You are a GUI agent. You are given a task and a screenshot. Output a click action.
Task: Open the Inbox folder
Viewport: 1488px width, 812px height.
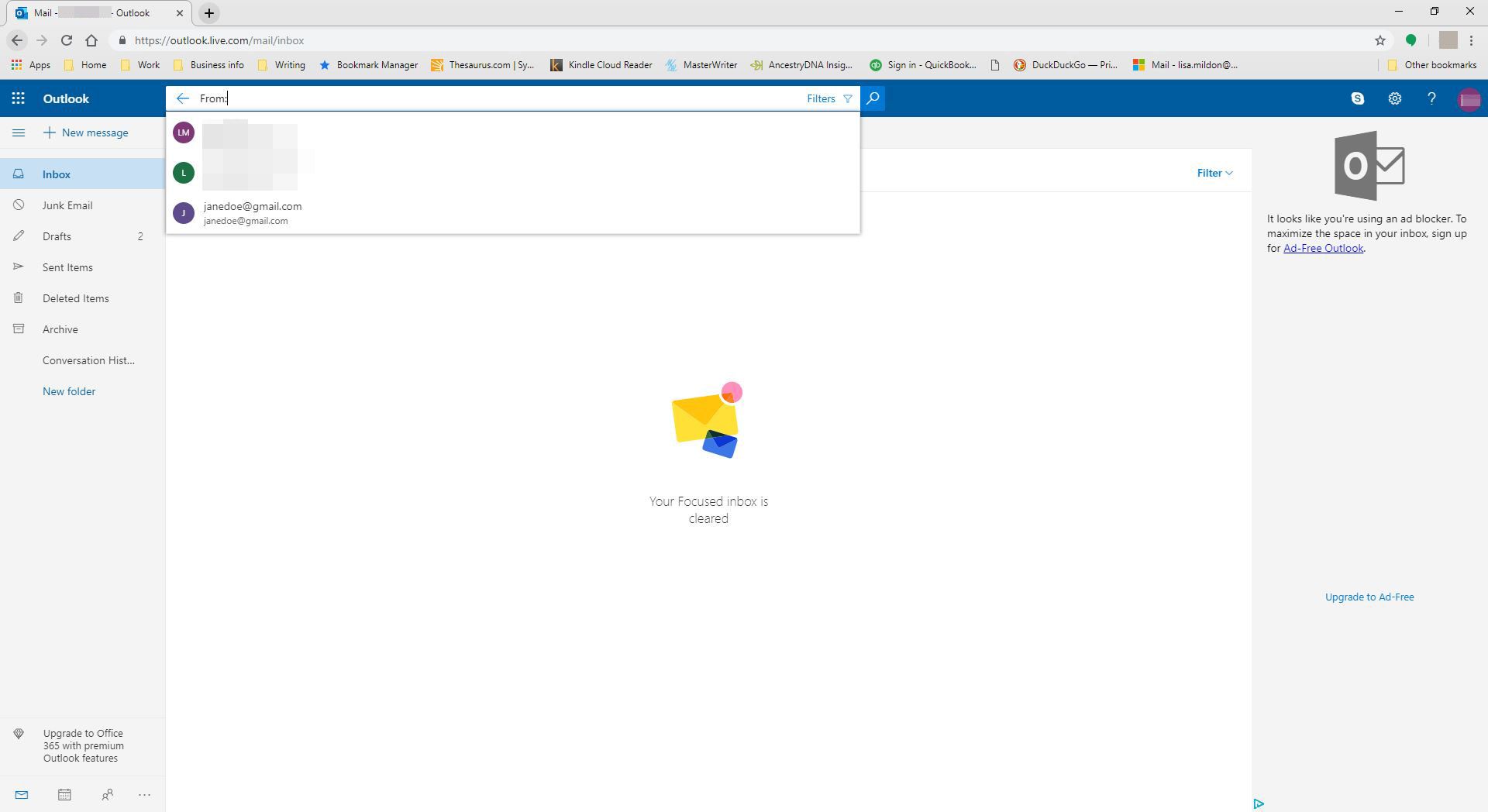(x=82, y=174)
